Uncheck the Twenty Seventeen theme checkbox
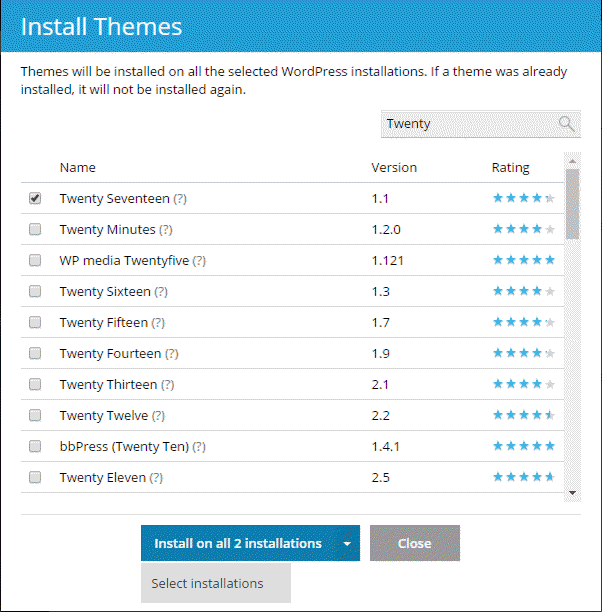This screenshot has height=612, width=602. 35,199
